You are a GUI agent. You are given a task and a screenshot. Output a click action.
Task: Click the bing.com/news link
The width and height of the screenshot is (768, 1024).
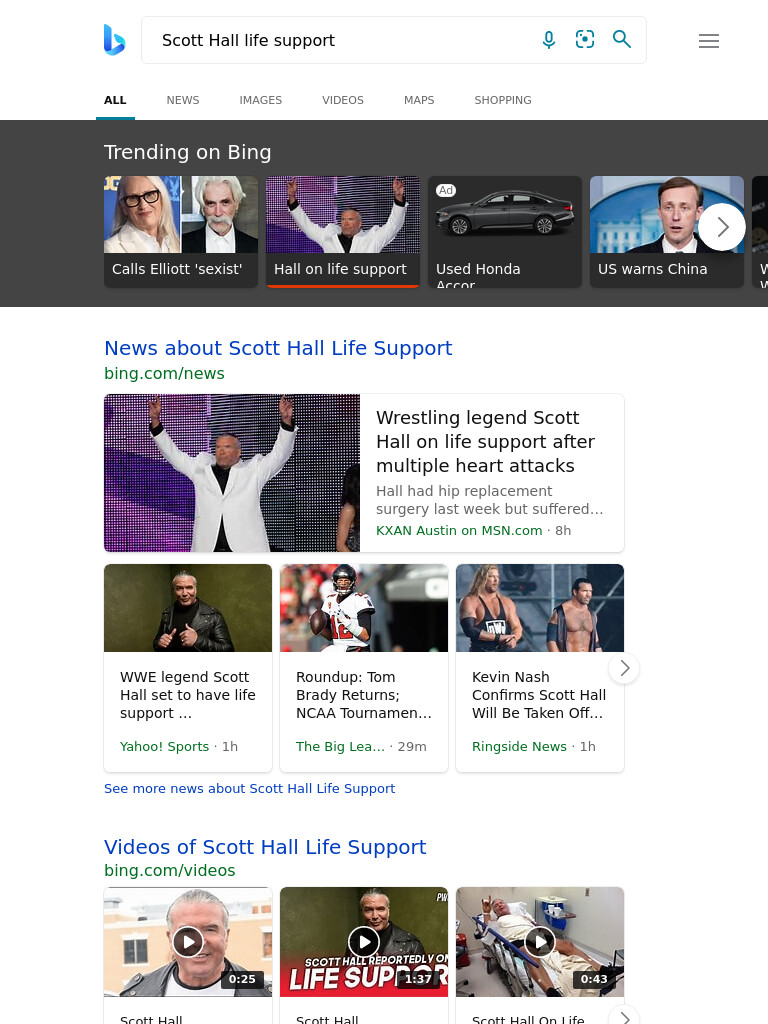click(165, 374)
